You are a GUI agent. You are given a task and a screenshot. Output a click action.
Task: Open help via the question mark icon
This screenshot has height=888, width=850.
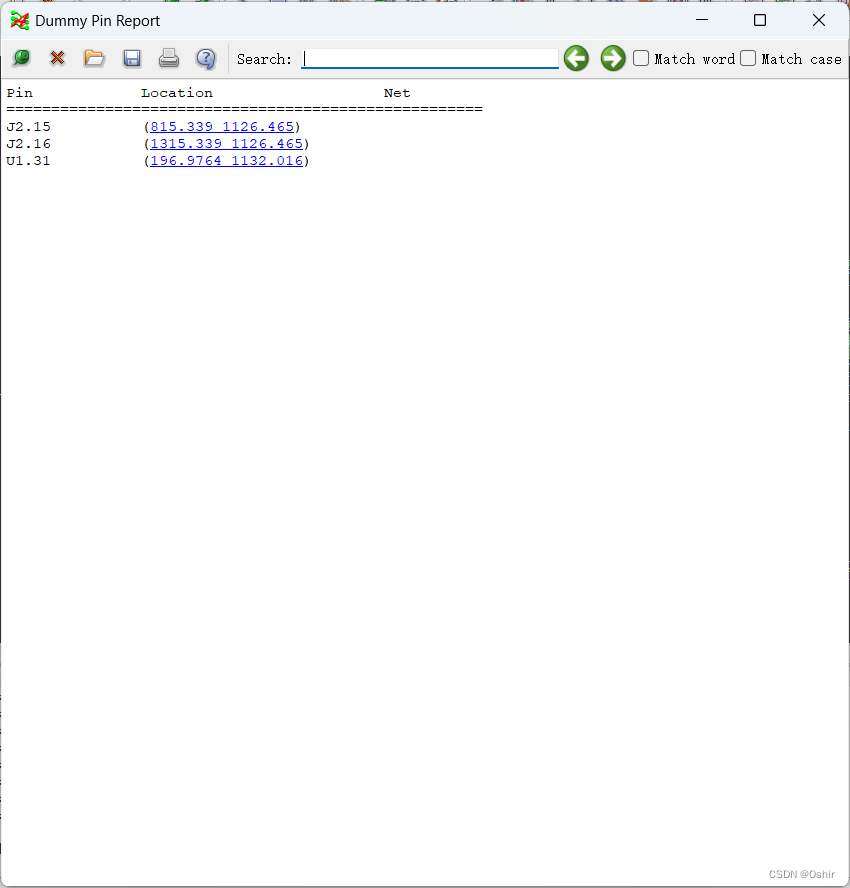click(x=206, y=58)
